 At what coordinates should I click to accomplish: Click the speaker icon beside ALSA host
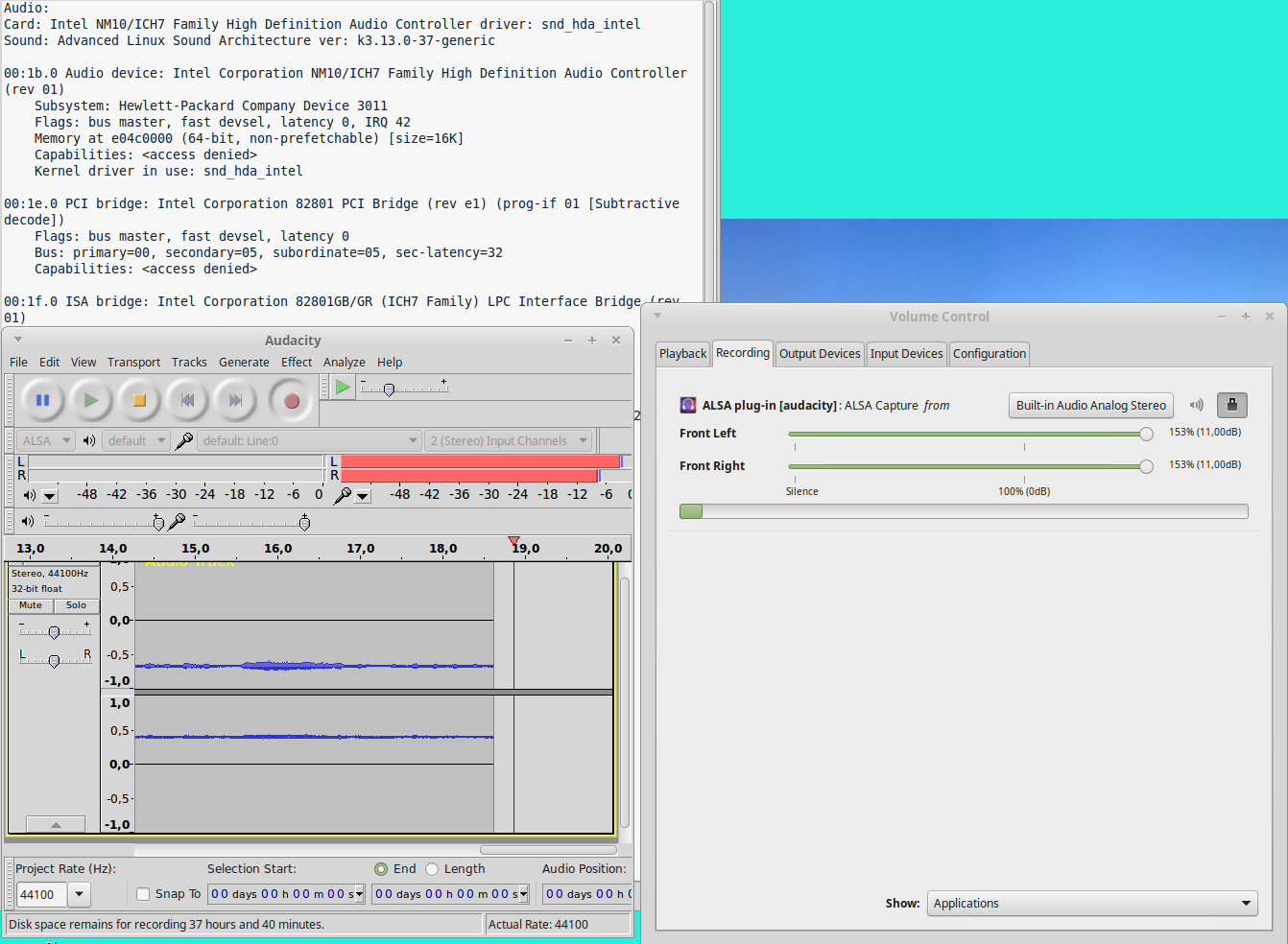click(x=89, y=441)
